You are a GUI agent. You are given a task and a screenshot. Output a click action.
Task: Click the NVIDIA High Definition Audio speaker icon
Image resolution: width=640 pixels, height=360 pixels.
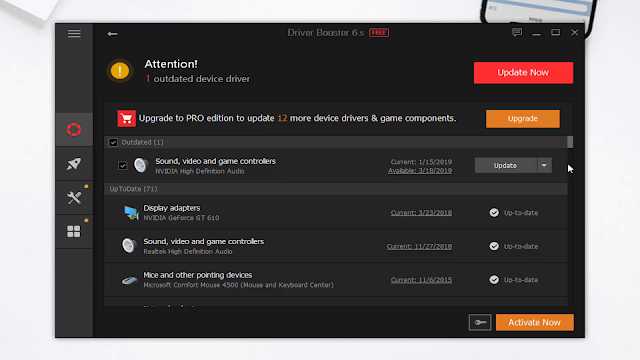pos(141,165)
